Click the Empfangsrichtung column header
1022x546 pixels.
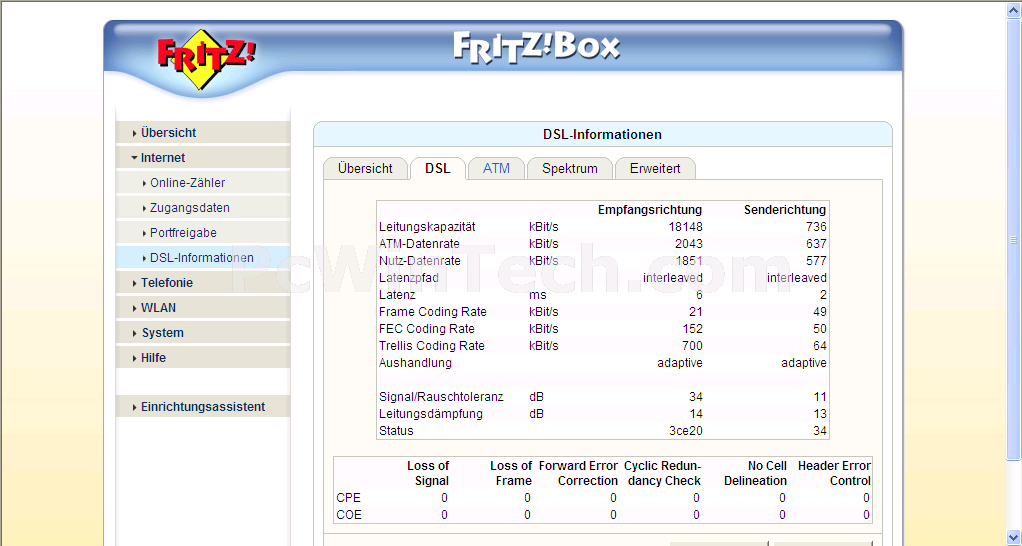(650, 210)
